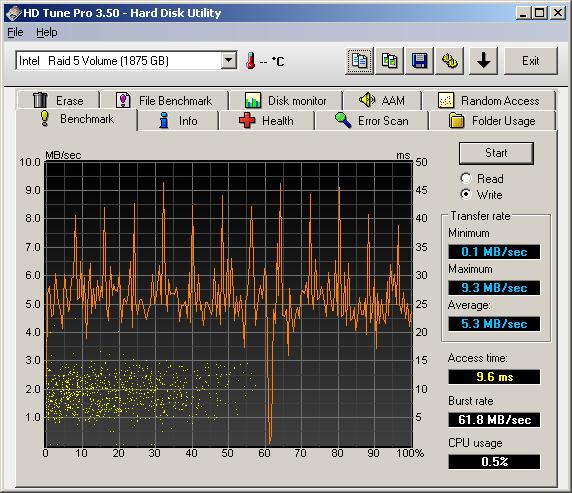572x493 pixels.
Task: Start the benchmark test
Action: pyautogui.click(x=496, y=153)
